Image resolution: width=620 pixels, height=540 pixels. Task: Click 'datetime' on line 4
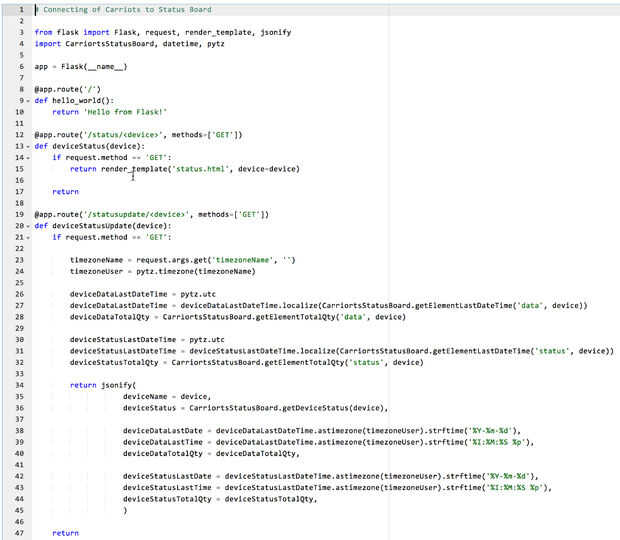tap(180, 44)
